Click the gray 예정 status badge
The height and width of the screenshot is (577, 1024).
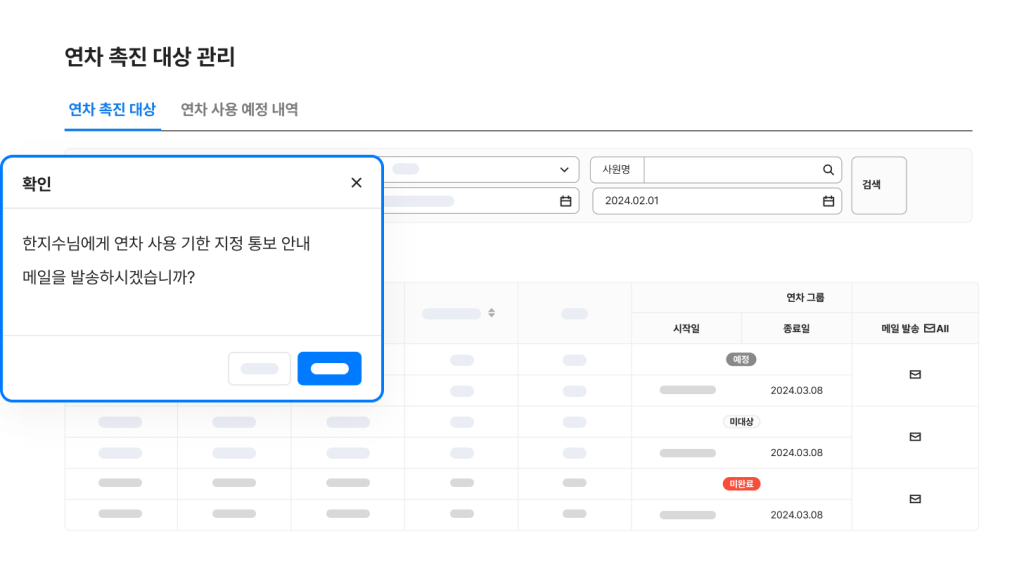(741, 359)
